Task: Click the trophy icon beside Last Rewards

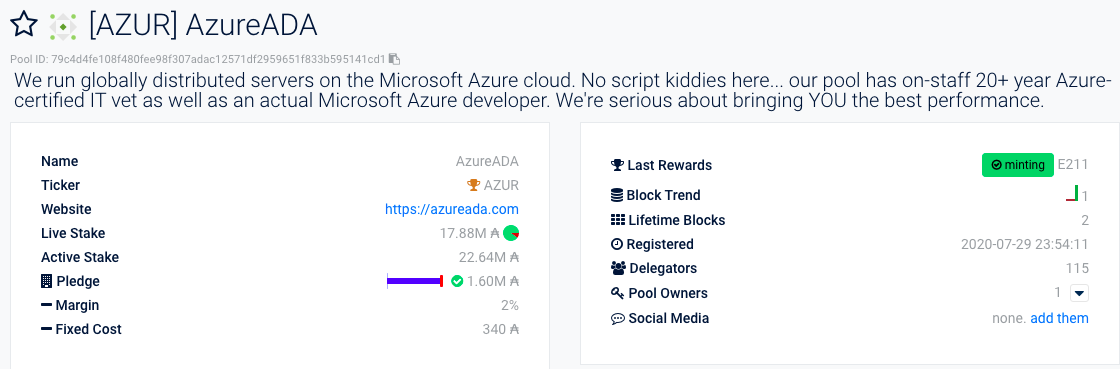Action: click(x=617, y=166)
